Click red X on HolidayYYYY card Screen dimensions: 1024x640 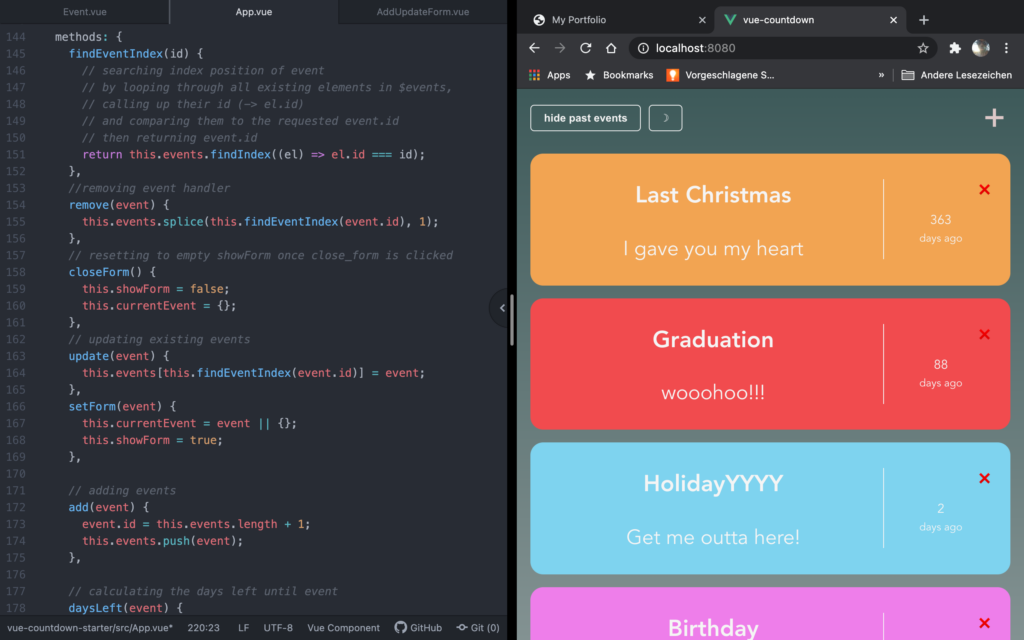[x=984, y=479]
